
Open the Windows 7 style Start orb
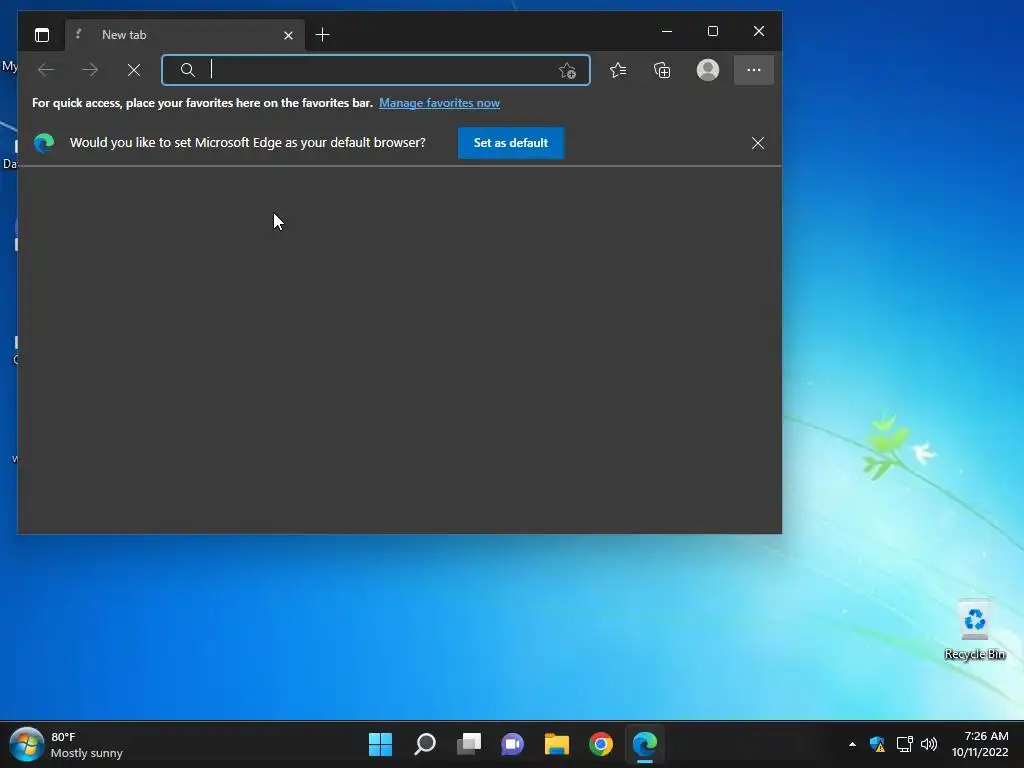[x=26, y=744]
